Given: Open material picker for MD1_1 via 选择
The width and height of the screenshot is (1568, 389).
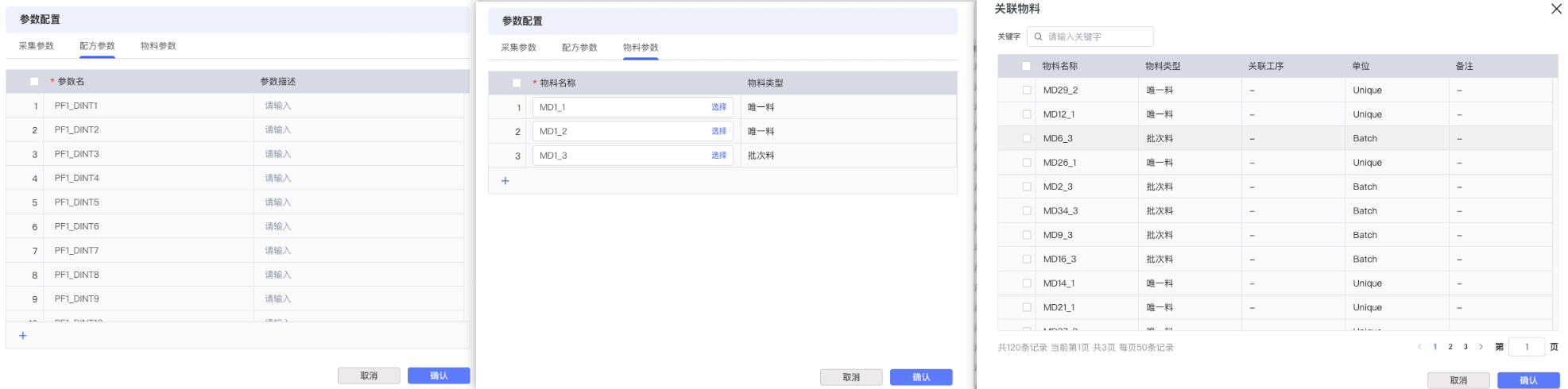Looking at the screenshot, I should pos(718,107).
